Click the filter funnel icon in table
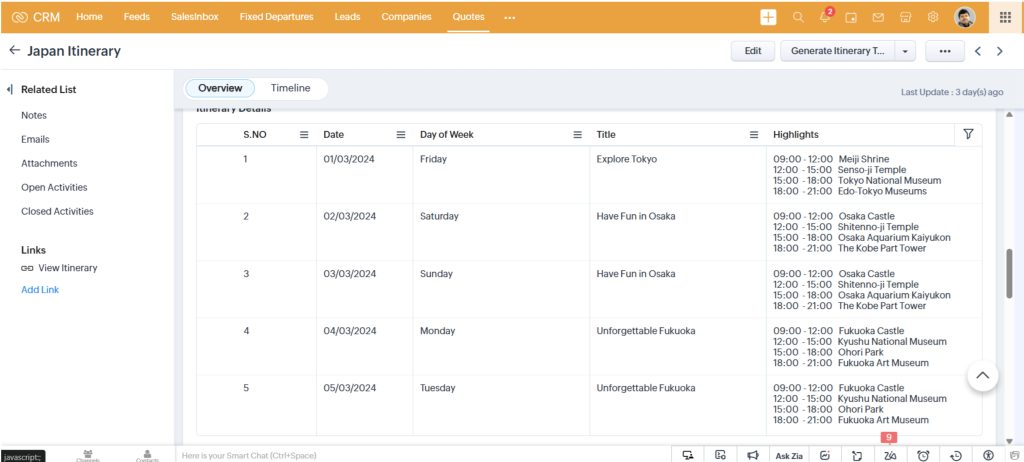 point(967,134)
